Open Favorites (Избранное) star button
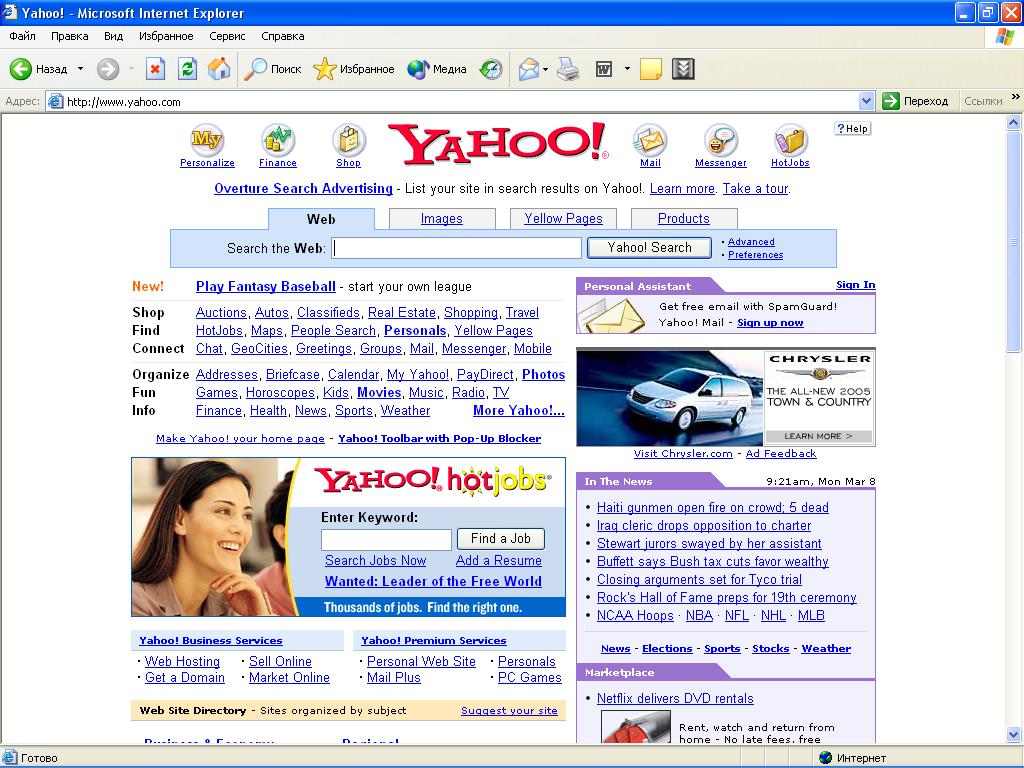1024x768 pixels. tap(354, 69)
